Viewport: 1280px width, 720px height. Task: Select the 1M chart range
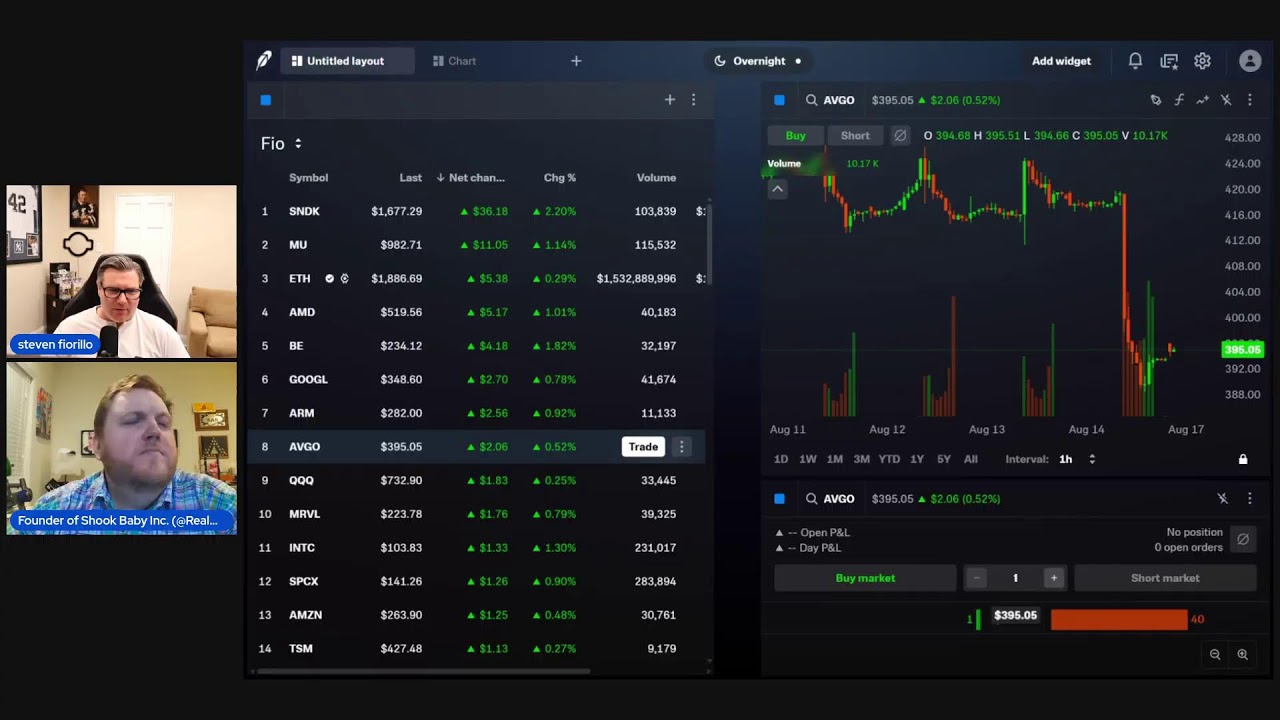(x=835, y=460)
